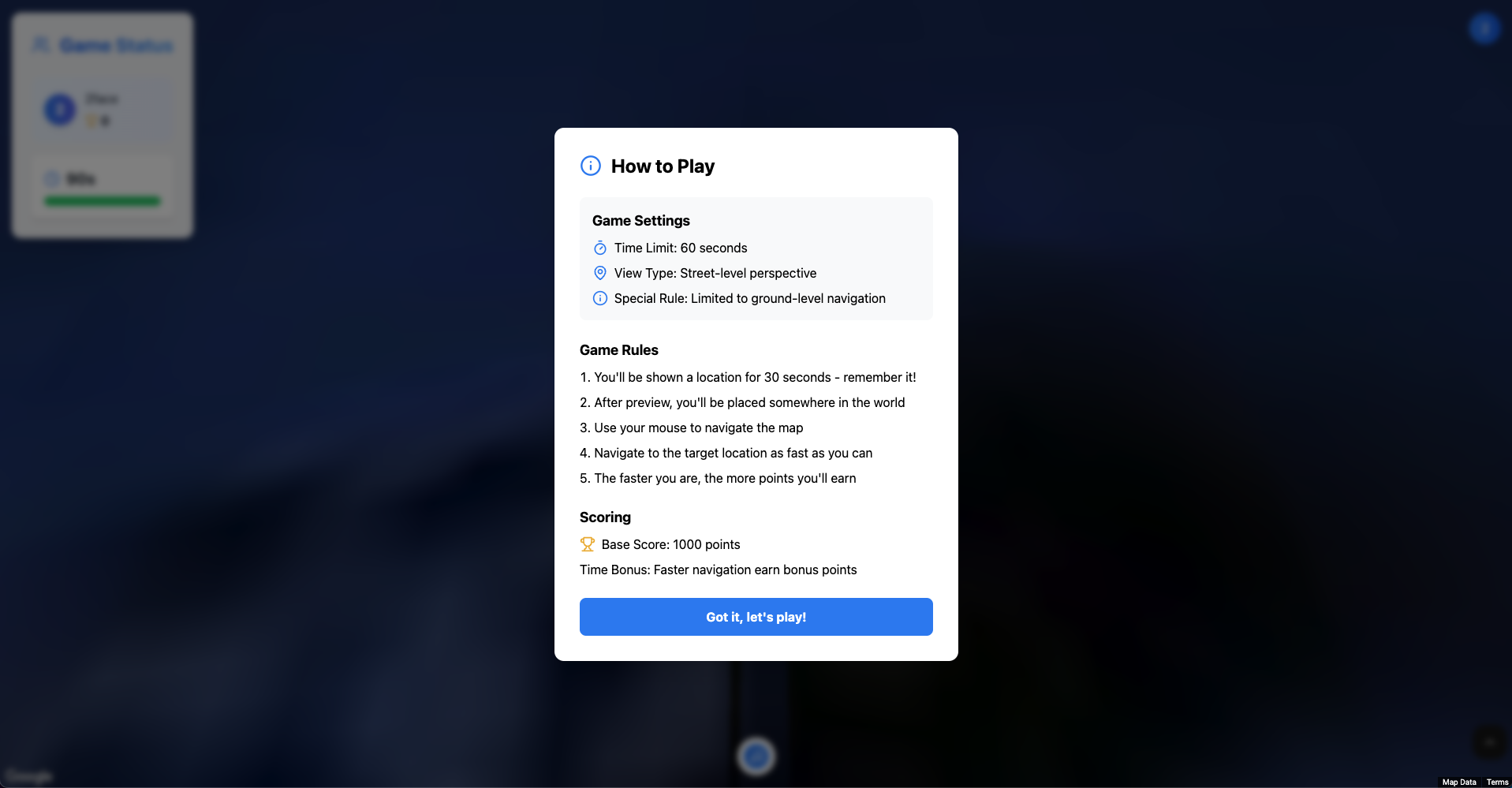Click the Got it, let's play! button

click(x=756, y=617)
